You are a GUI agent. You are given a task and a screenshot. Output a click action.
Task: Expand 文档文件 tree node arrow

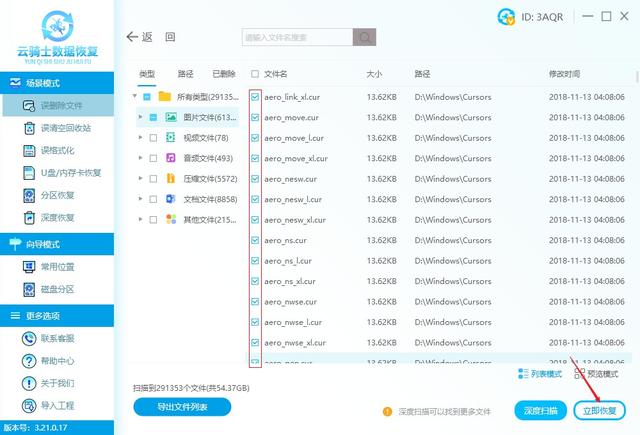coord(140,199)
